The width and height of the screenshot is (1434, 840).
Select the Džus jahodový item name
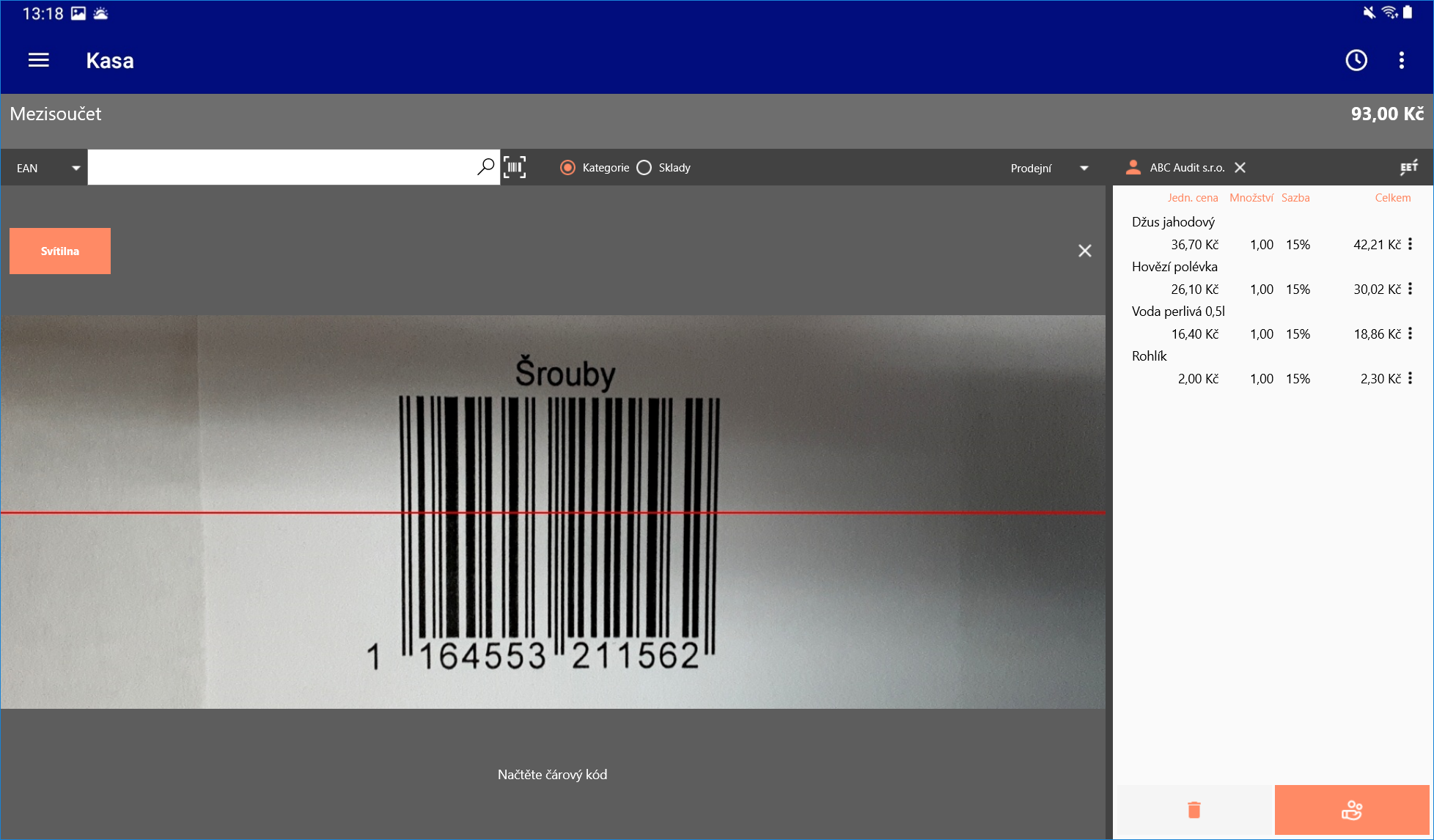(x=1173, y=221)
